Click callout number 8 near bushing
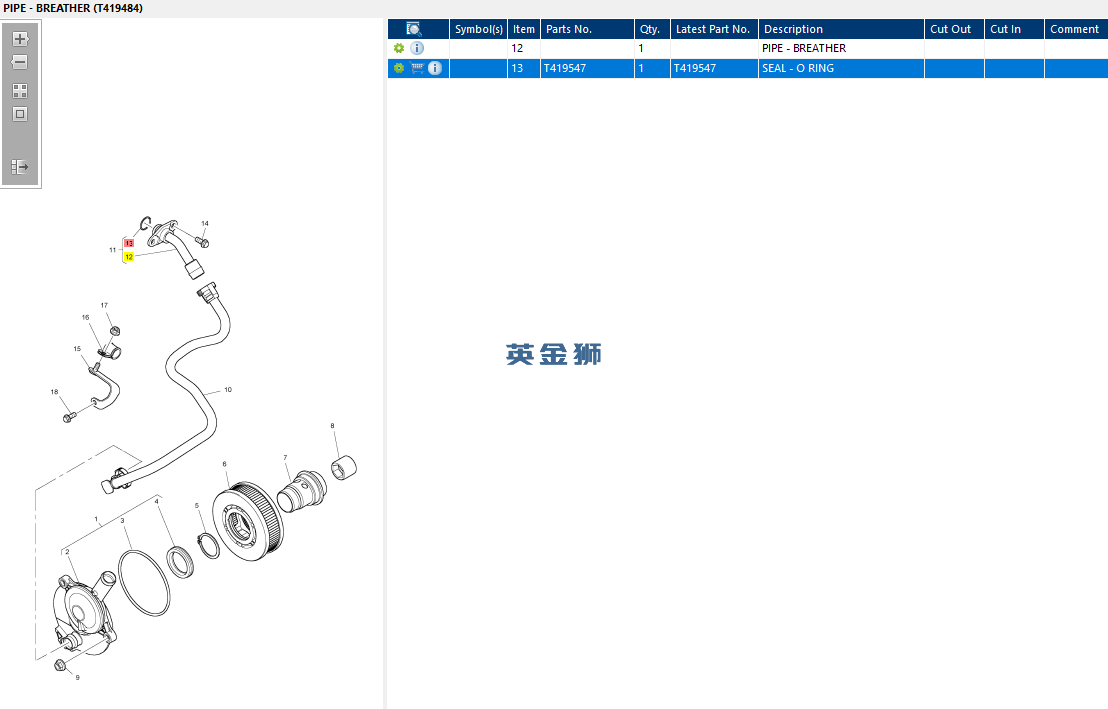The image size is (1108, 709). [x=332, y=426]
